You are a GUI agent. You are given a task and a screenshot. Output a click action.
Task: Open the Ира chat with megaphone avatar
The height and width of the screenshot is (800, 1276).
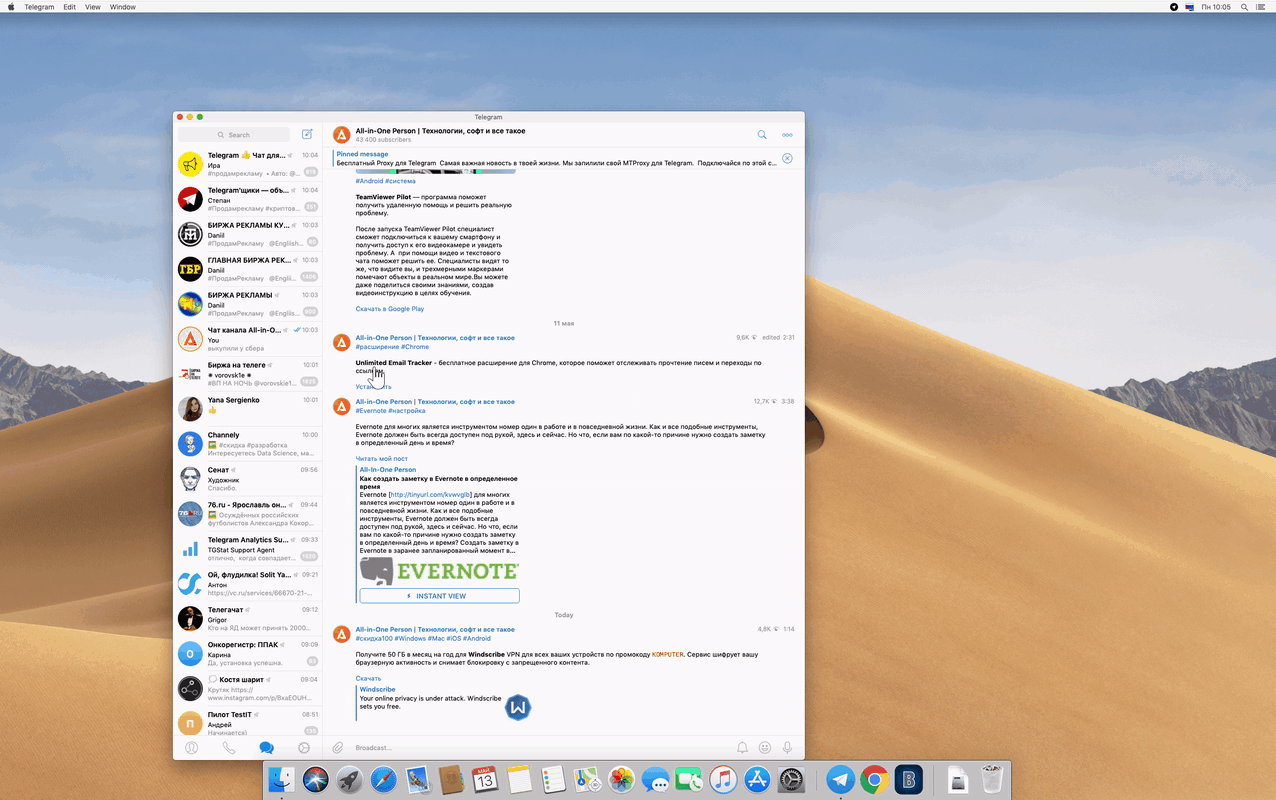(248, 164)
